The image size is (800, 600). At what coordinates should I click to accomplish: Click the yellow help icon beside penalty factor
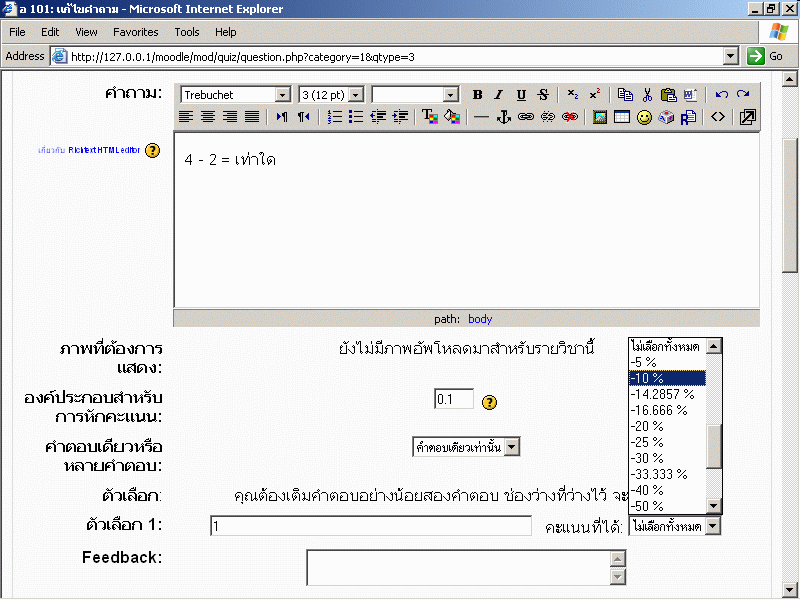coord(490,402)
